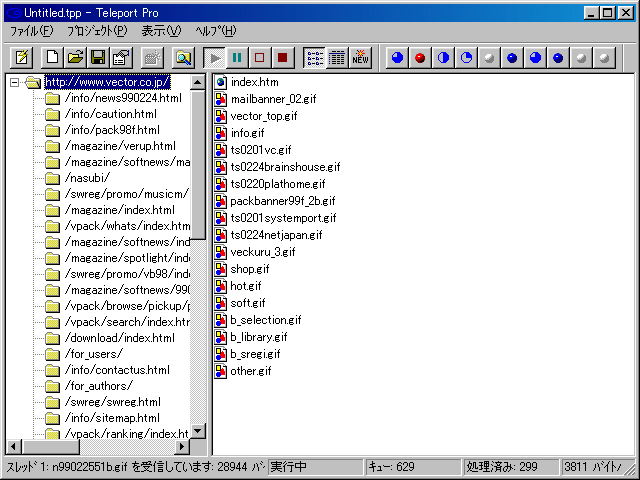
Task: Click image icon beside shop.gif
Action: pyautogui.click(x=221, y=269)
